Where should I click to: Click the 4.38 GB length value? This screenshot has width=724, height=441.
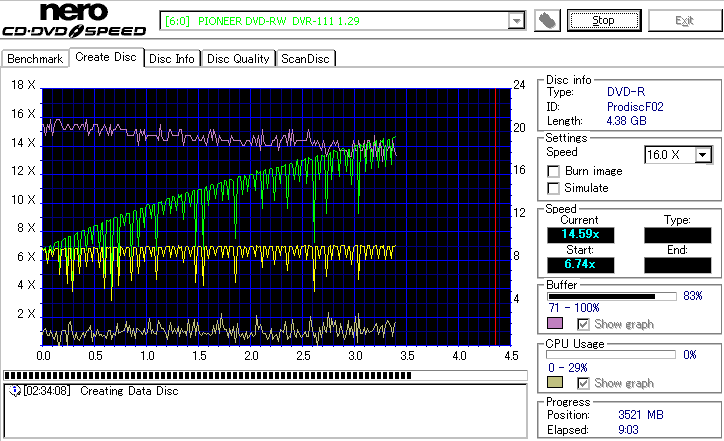pyautogui.click(x=626, y=121)
